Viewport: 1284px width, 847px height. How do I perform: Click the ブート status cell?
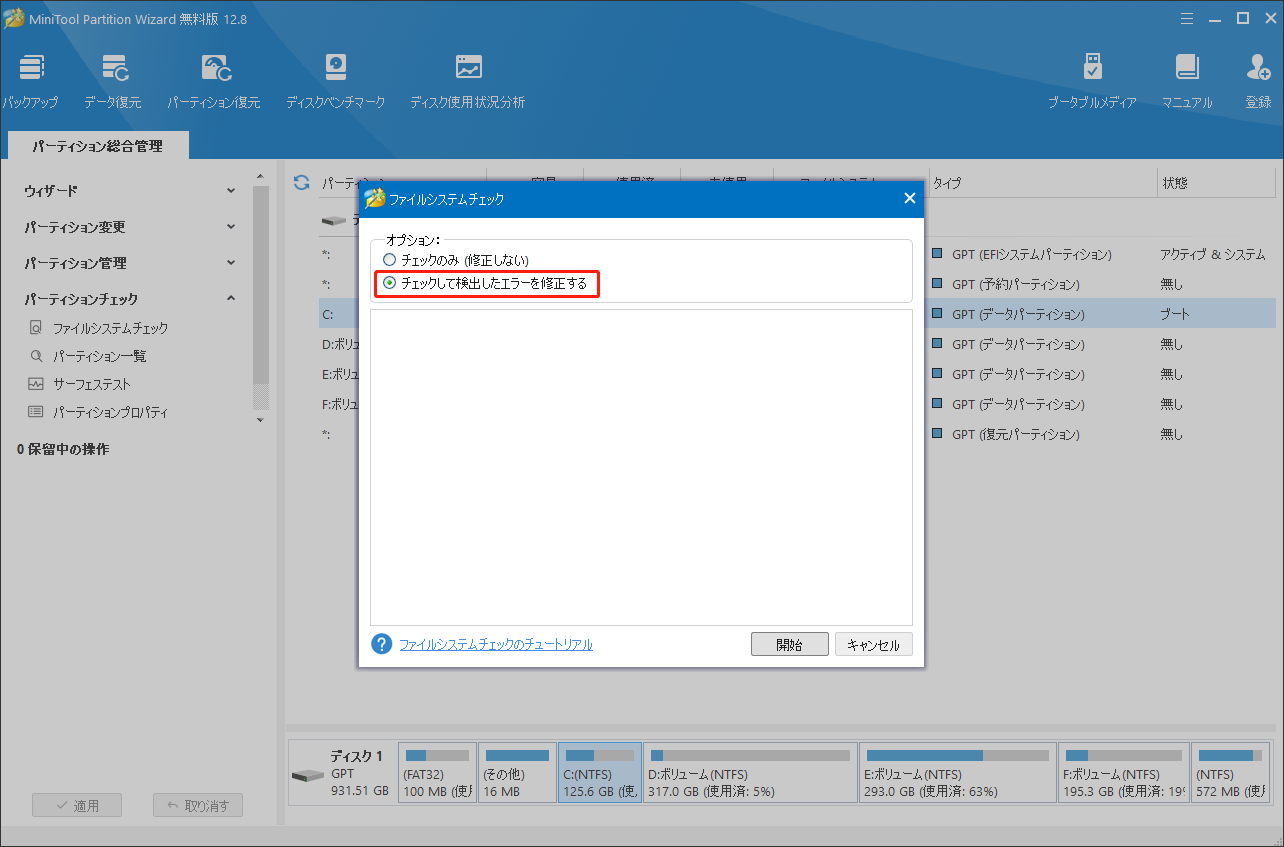(x=1175, y=314)
